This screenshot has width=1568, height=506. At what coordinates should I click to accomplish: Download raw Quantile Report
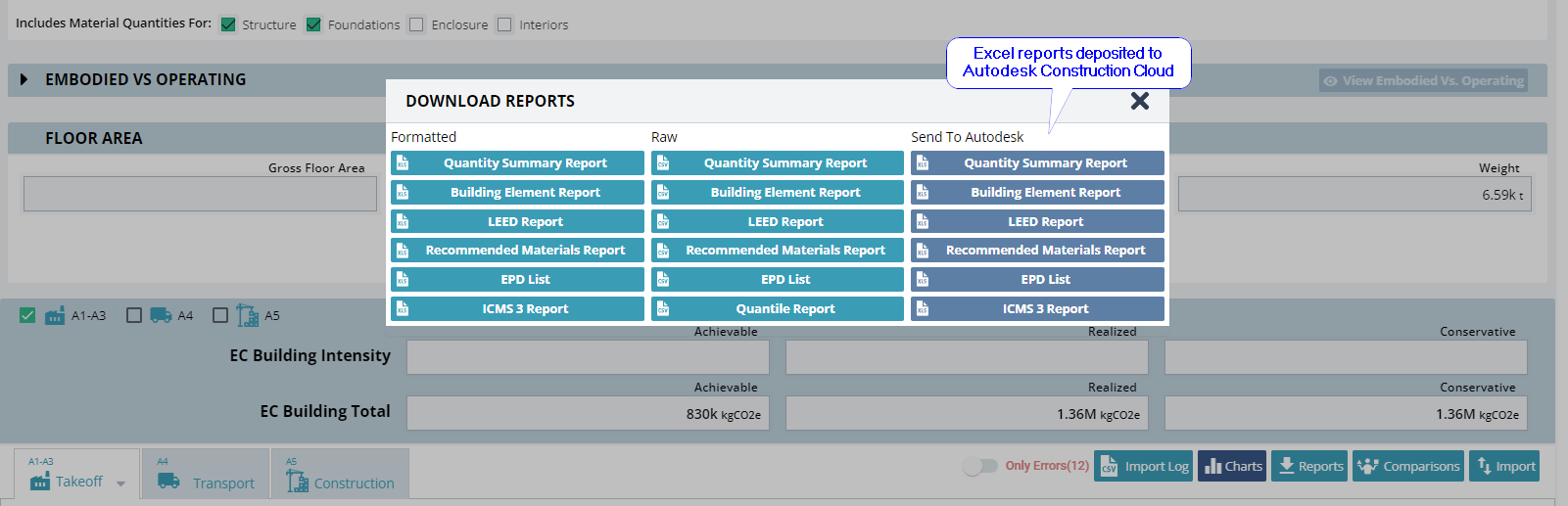click(x=784, y=309)
